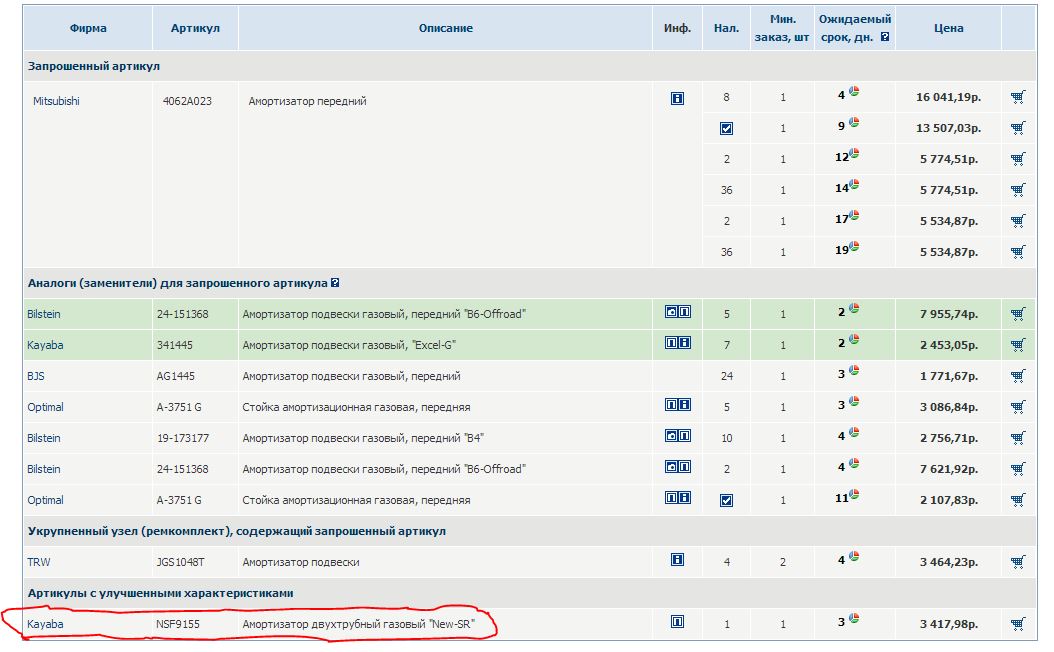
Task: Open info icon in Kayaba NSF9155 row
Action: click(x=678, y=622)
